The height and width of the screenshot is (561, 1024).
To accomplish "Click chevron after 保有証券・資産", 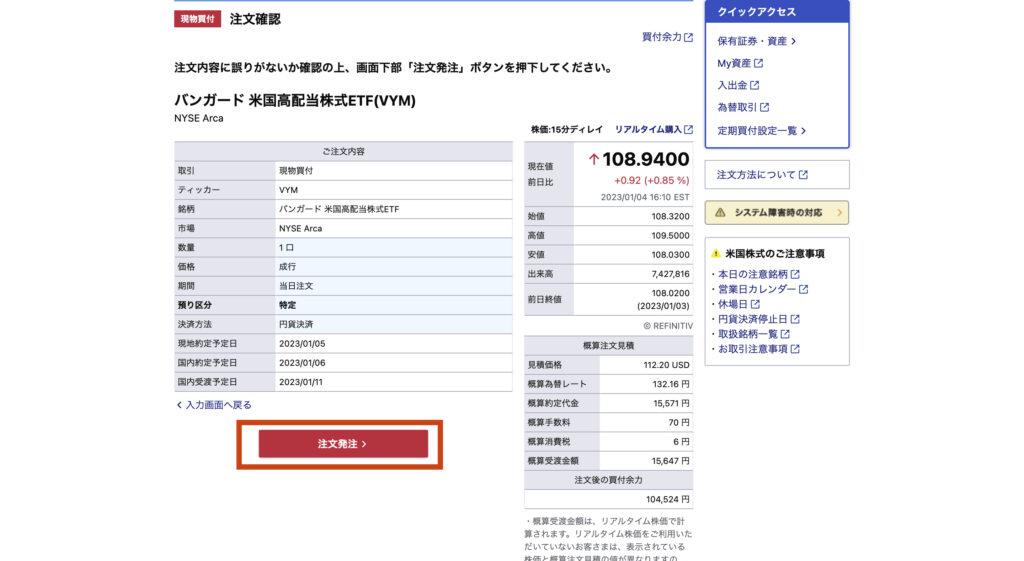I will click(793, 41).
